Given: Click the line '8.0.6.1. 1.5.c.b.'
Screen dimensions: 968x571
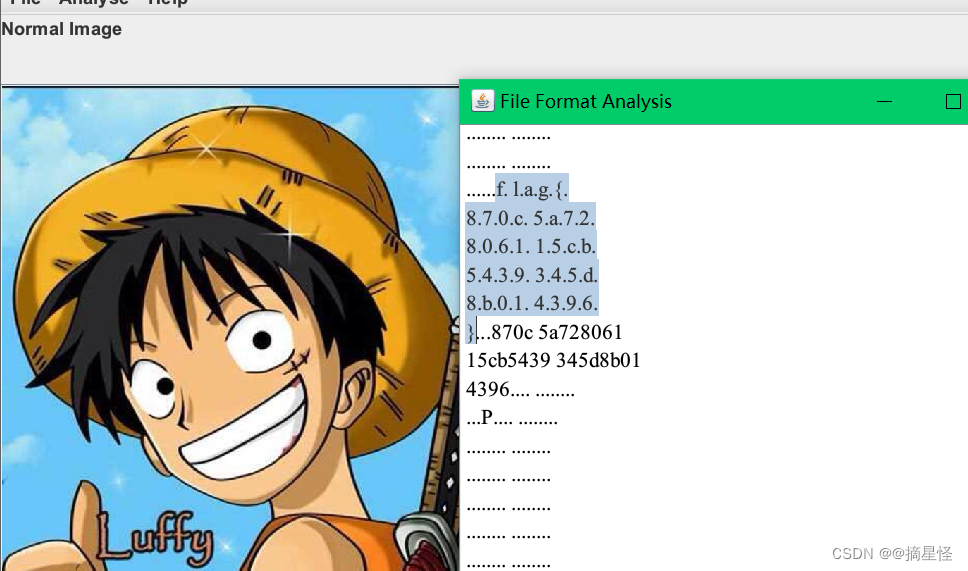Looking at the screenshot, I should coord(531,246).
